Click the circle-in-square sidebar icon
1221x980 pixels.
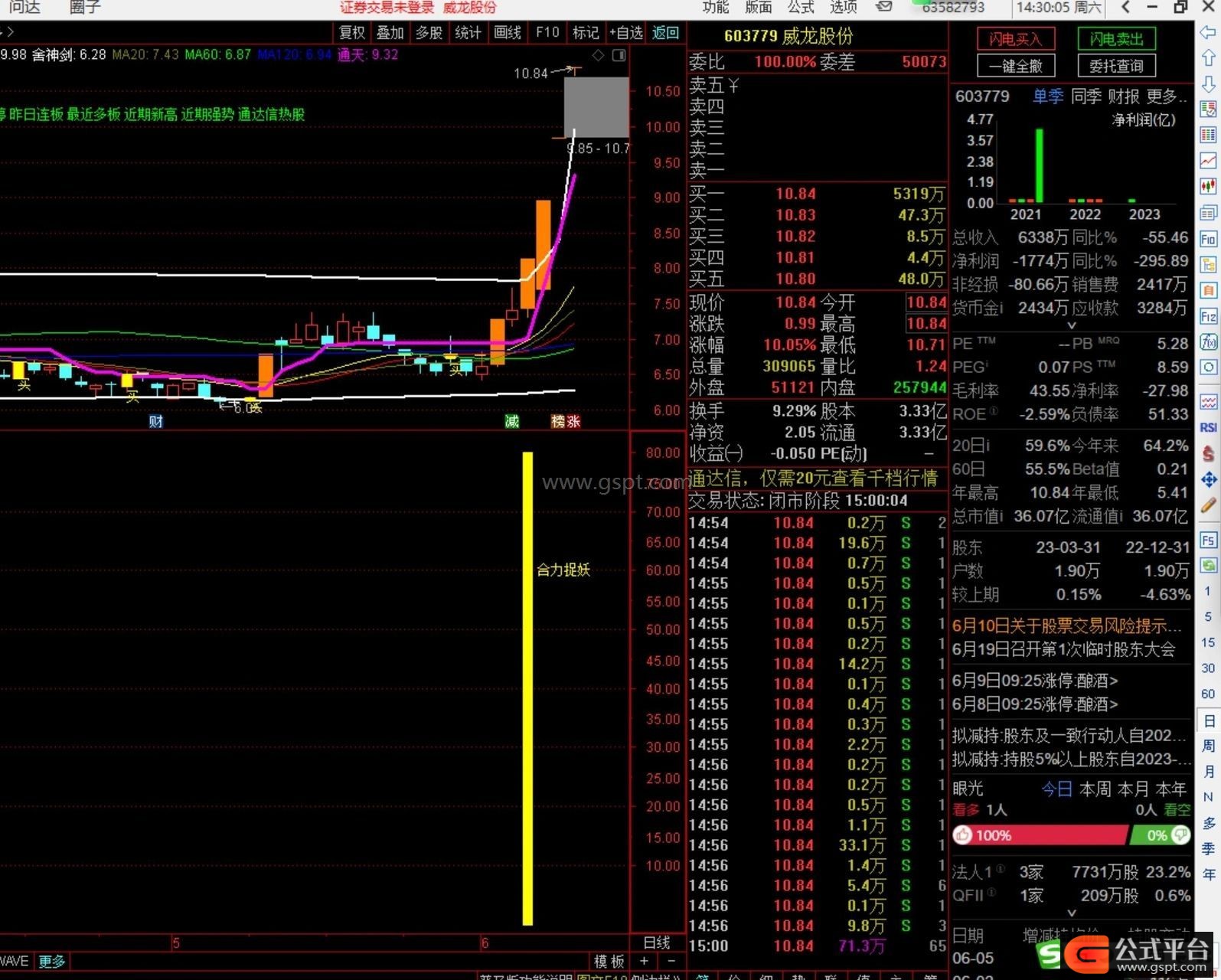pyautogui.click(x=1208, y=367)
